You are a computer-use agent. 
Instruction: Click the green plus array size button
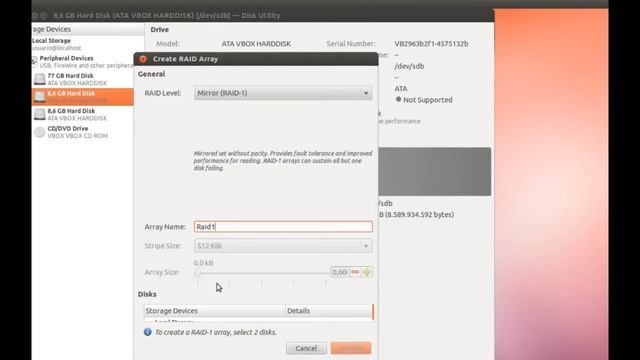[x=367, y=272]
